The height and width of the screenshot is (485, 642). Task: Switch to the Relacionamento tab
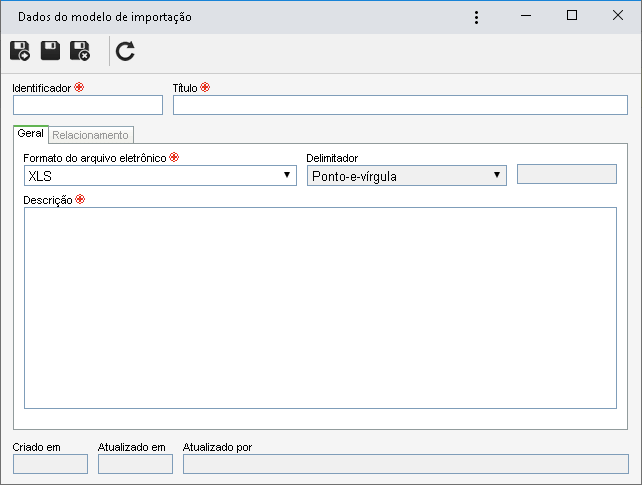coord(90,135)
